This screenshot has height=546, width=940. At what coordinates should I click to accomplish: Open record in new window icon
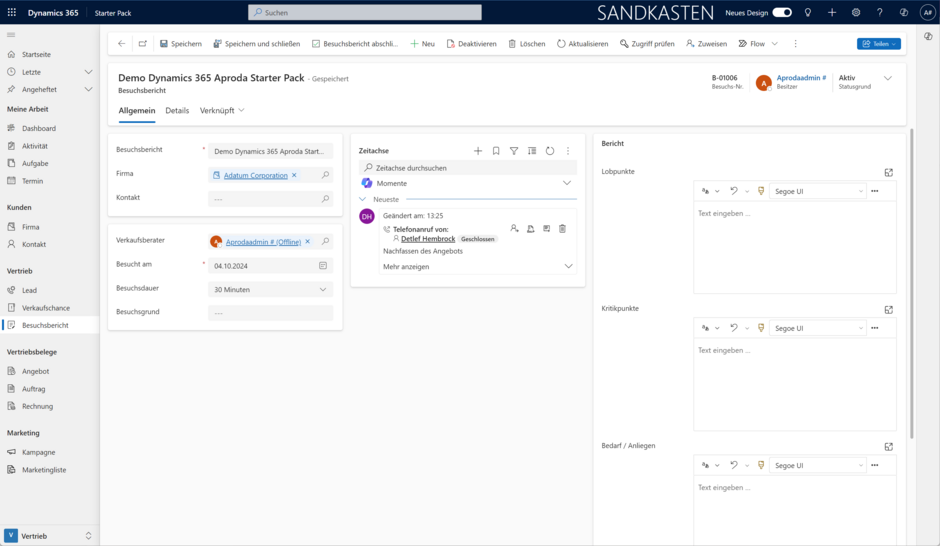click(x=143, y=43)
